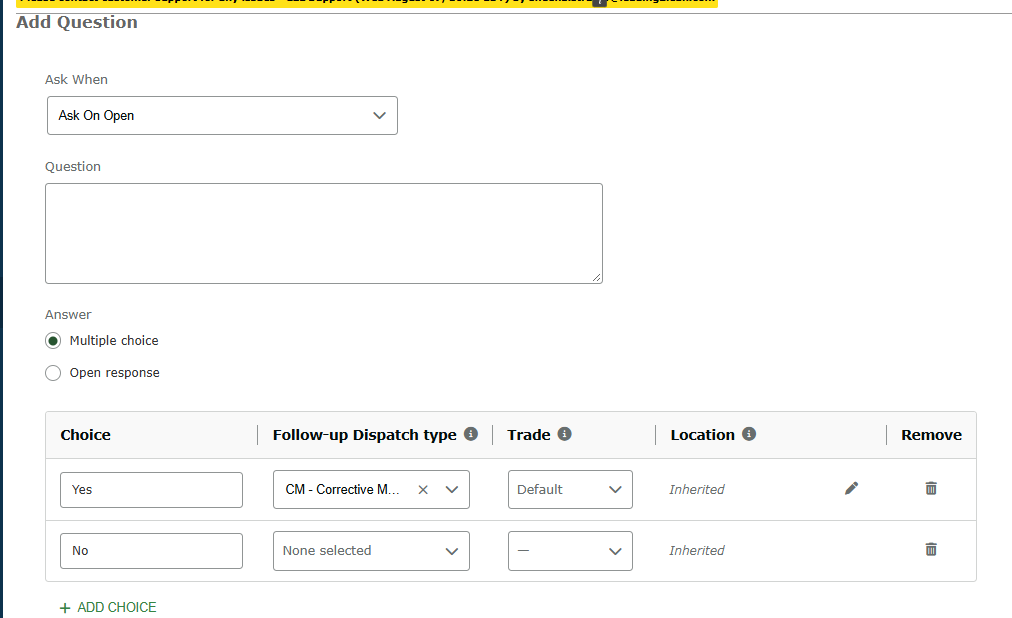The image size is (1012, 618).
Task: Click the ADD CHOICE button
Action: coord(108,608)
